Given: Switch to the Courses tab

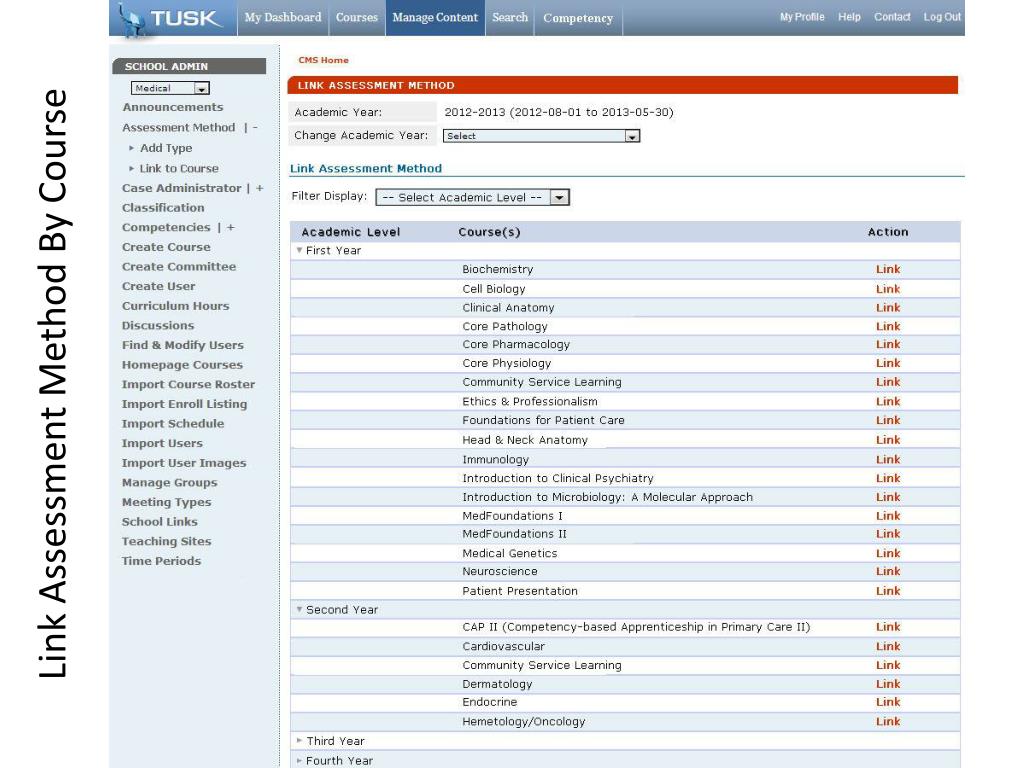Looking at the screenshot, I should point(357,18).
